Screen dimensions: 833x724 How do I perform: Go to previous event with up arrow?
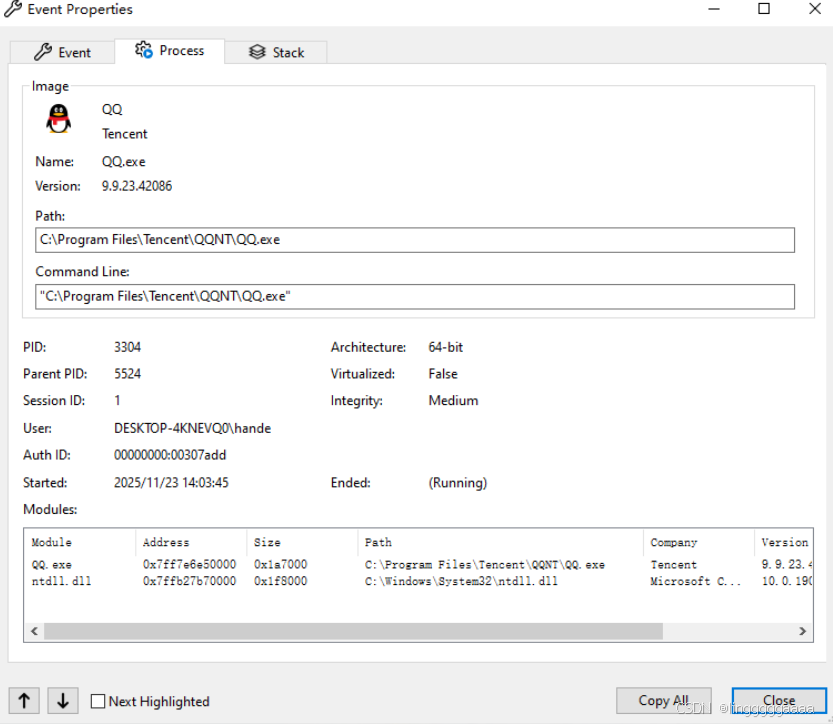[24, 701]
